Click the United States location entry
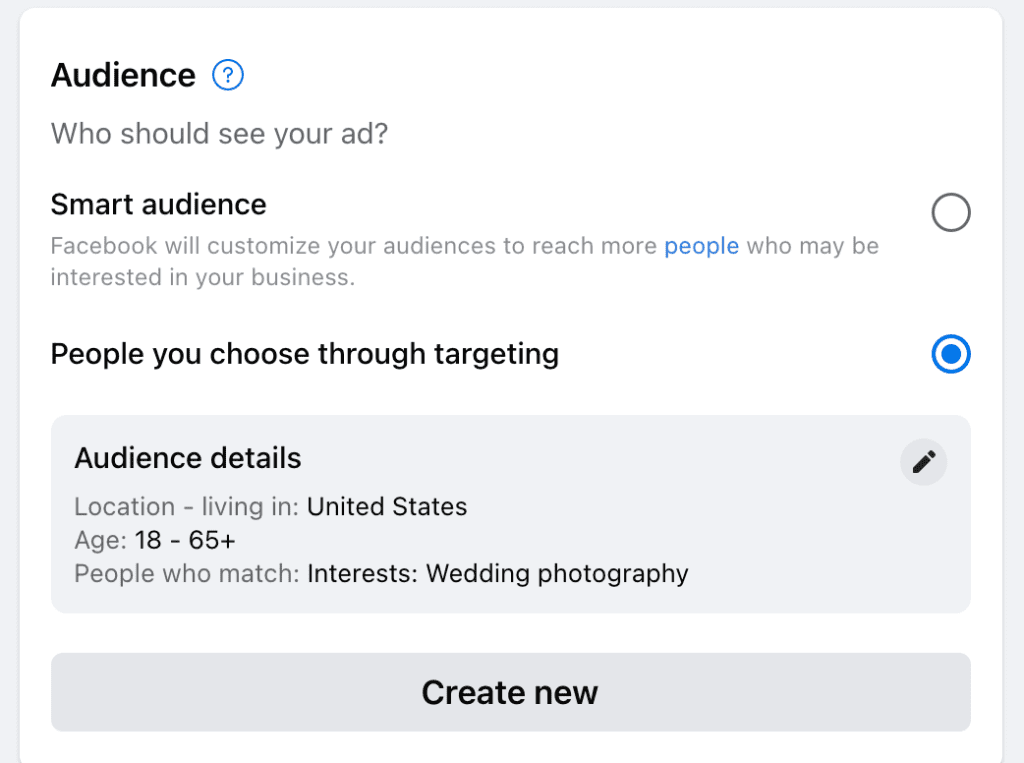 [387, 507]
